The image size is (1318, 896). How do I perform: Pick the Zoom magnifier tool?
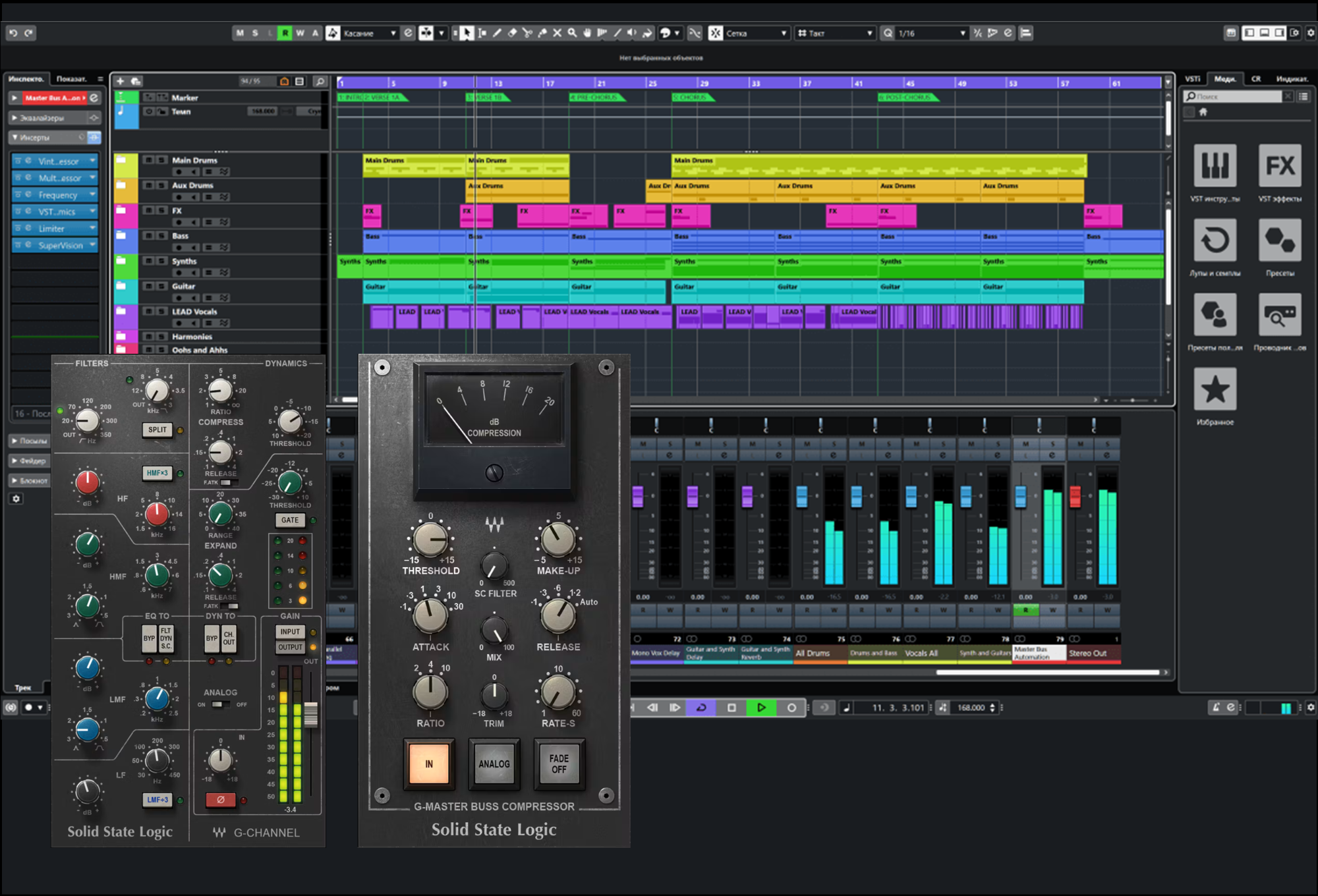tap(572, 33)
